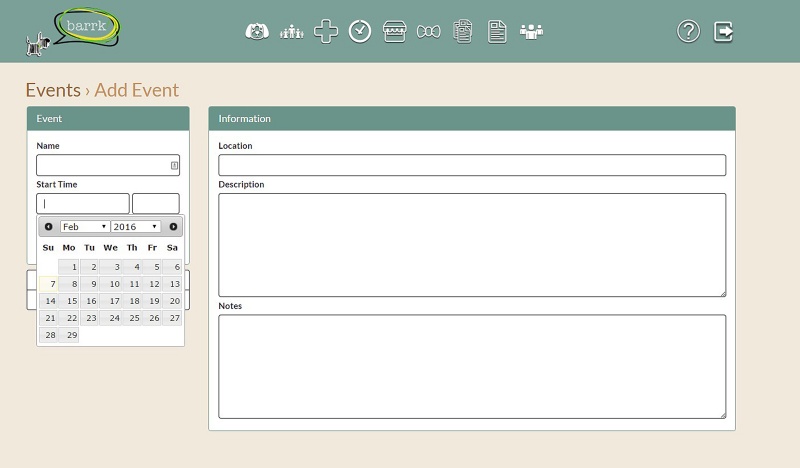Open the clock events icon

(x=360, y=32)
